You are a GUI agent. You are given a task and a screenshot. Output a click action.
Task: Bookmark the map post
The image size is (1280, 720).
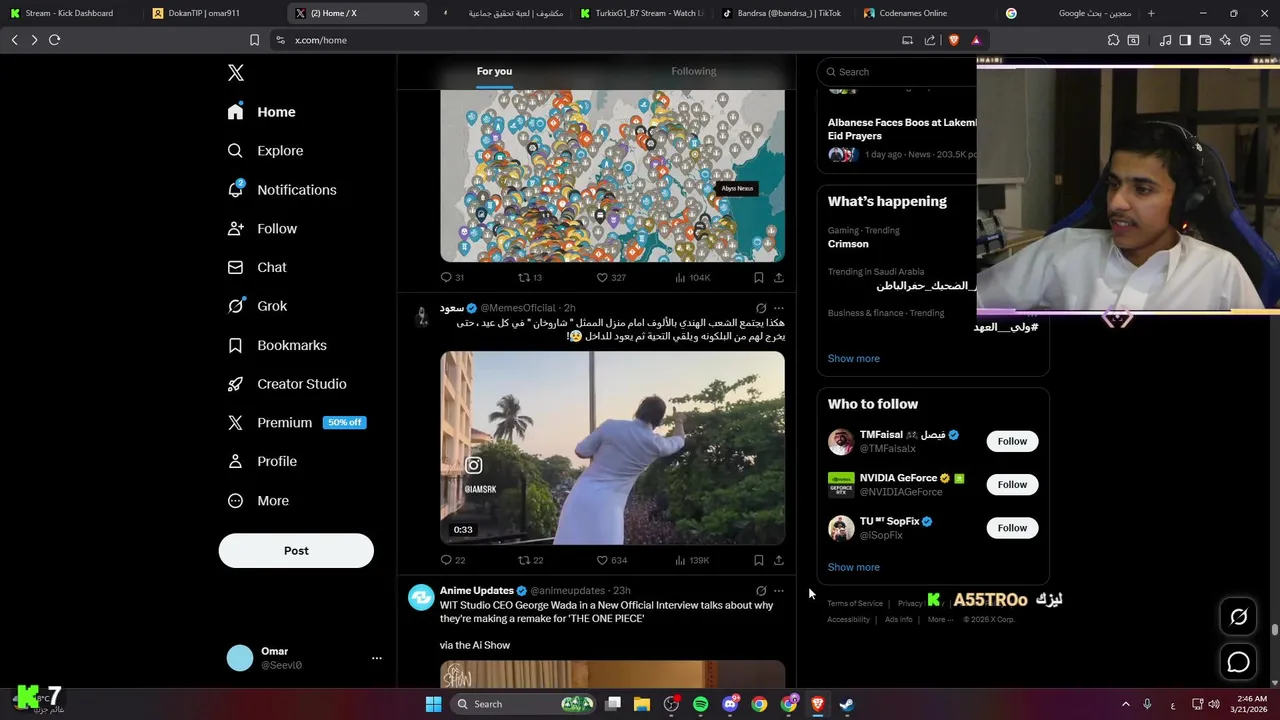point(758,277)
